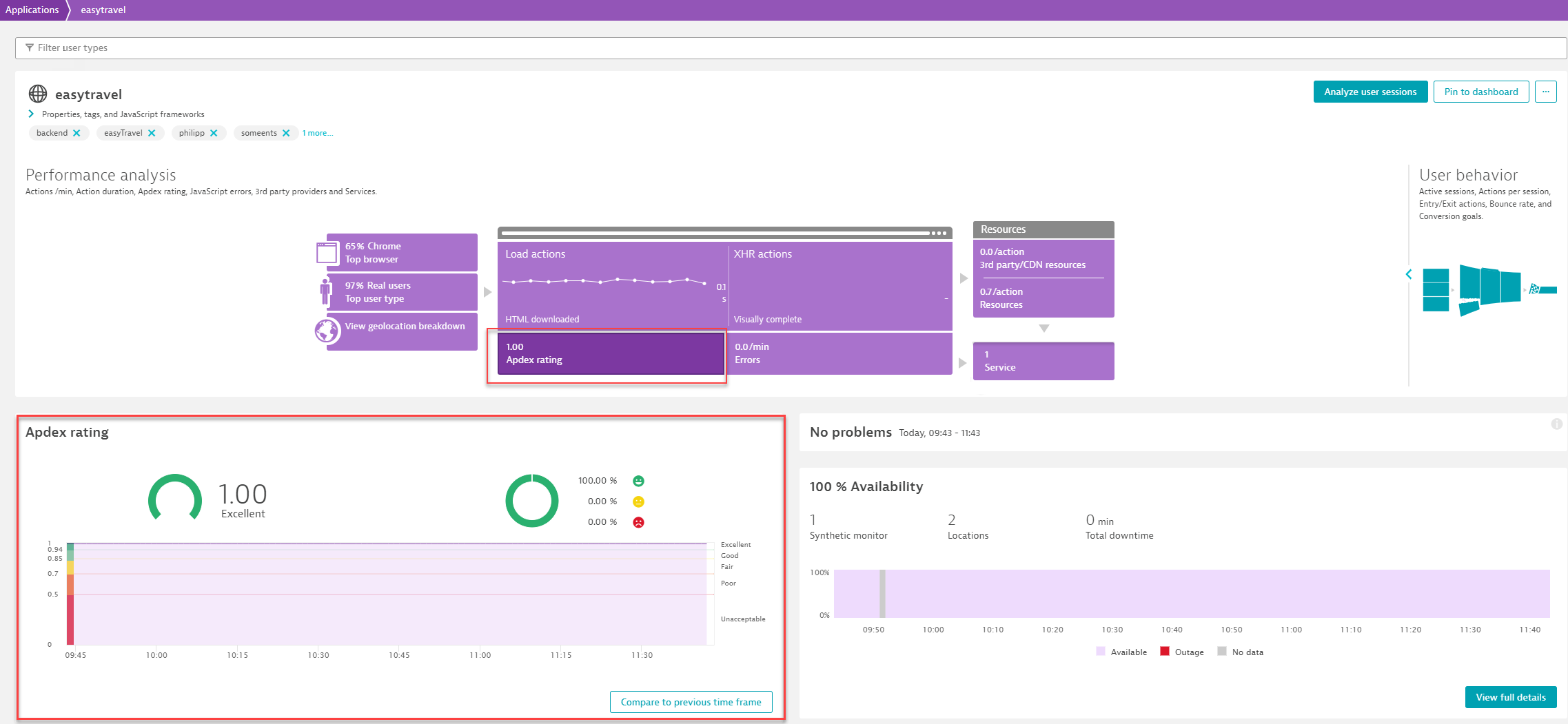Click Pin to dashboard button
This screenshot has width=1568, height=724.
1481,92
